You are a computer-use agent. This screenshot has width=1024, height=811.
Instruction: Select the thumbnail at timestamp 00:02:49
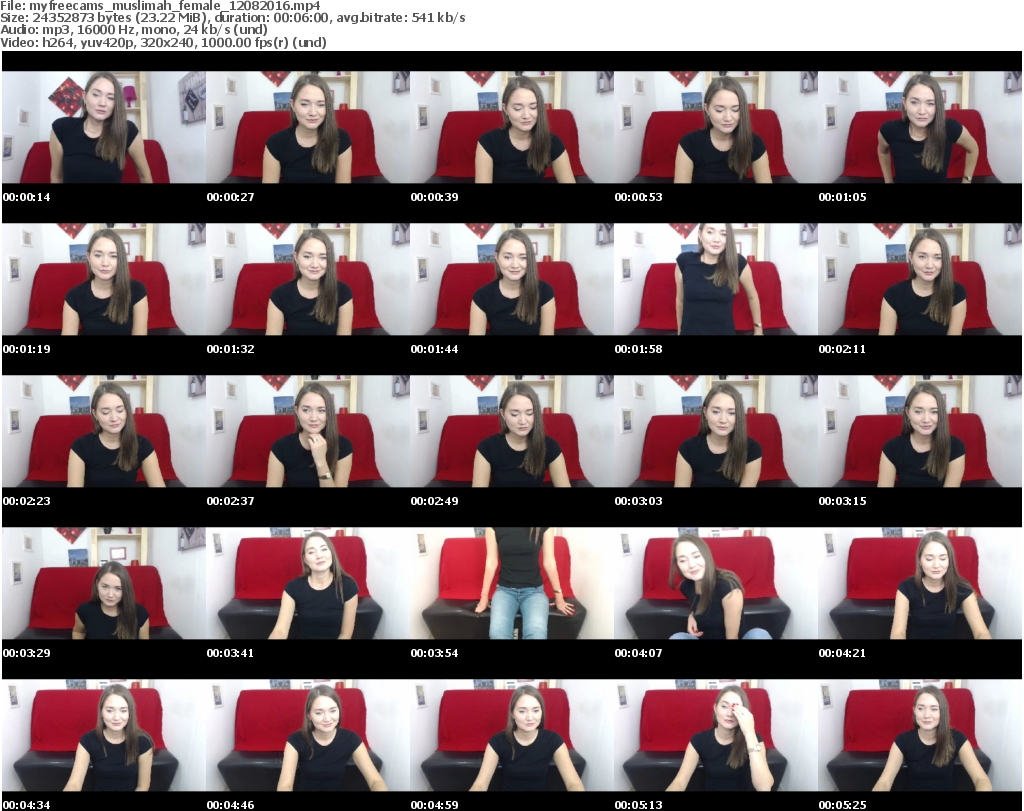coord(512,432)
